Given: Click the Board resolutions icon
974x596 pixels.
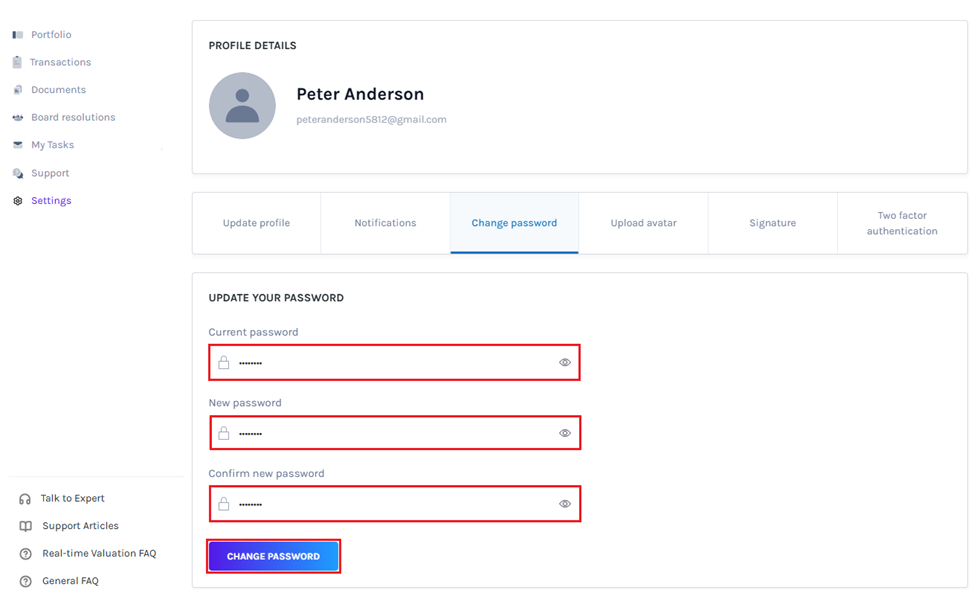Looking at the screenshot, I should 16,117.
